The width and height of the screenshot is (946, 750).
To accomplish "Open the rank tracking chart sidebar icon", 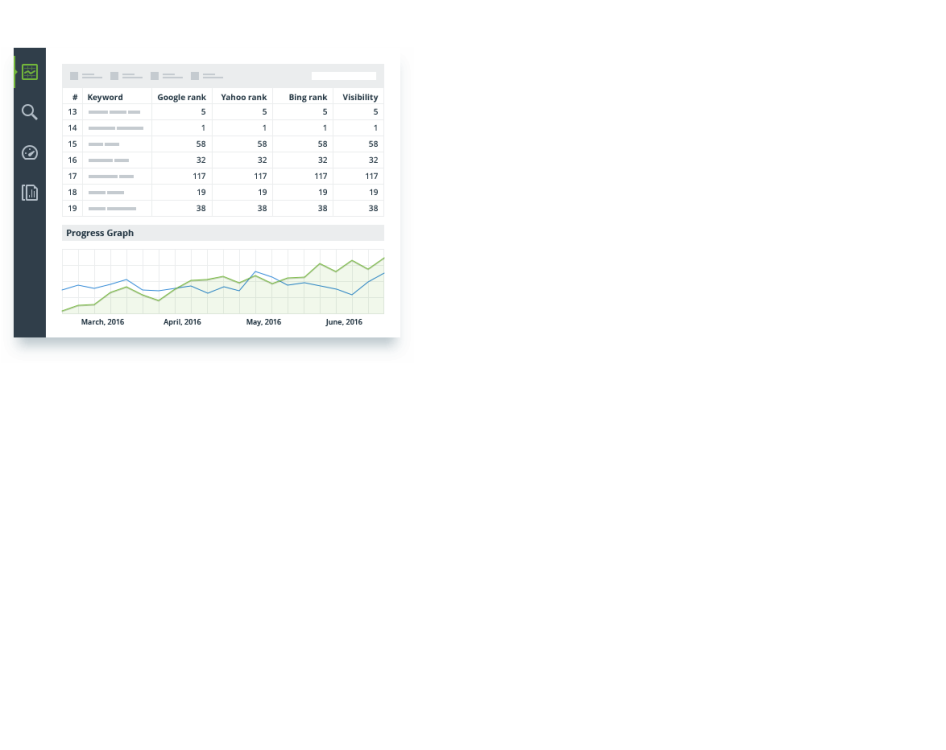I will [x=30, y=72].
